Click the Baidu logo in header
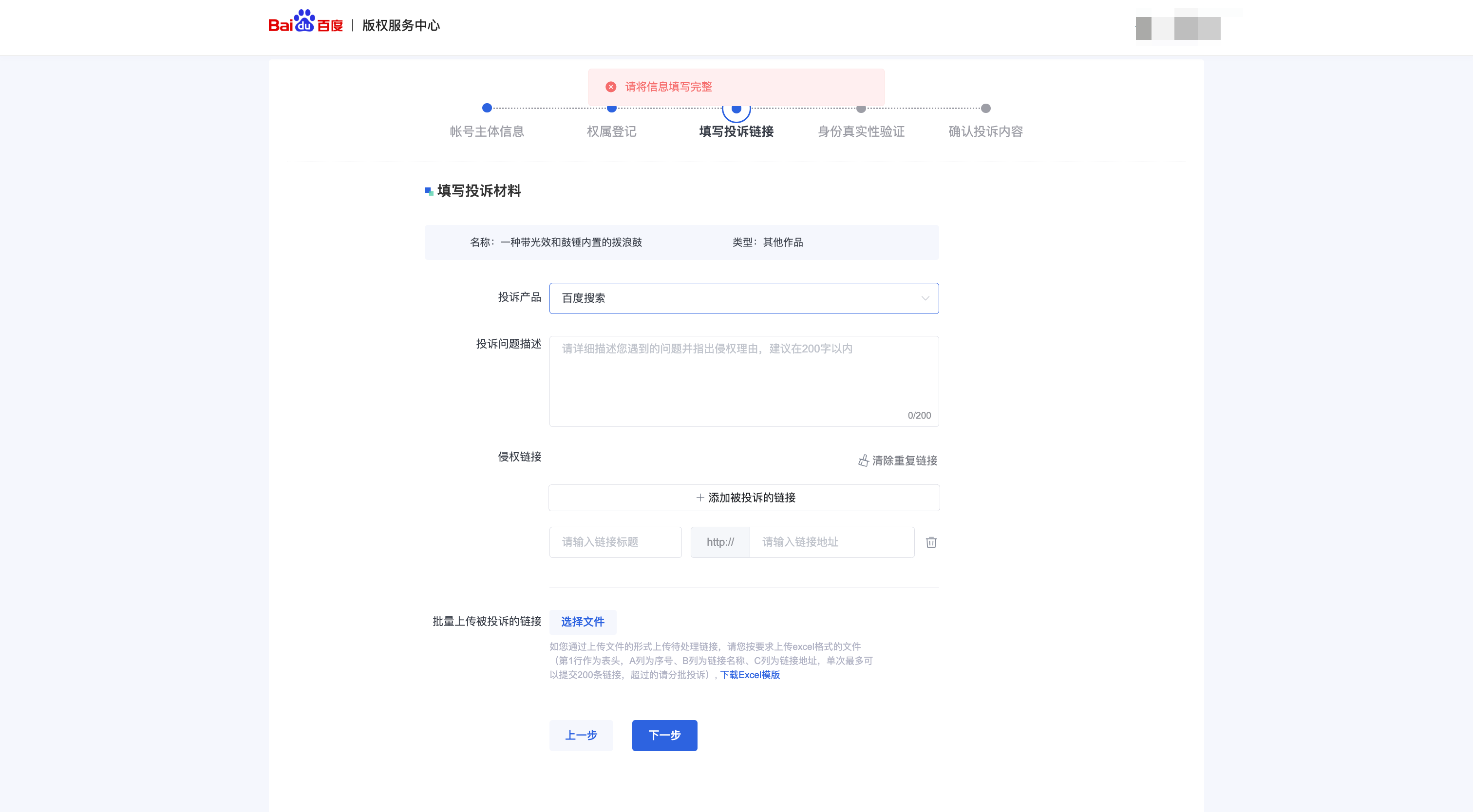1473x812 pixels. [x=305, y=22]
